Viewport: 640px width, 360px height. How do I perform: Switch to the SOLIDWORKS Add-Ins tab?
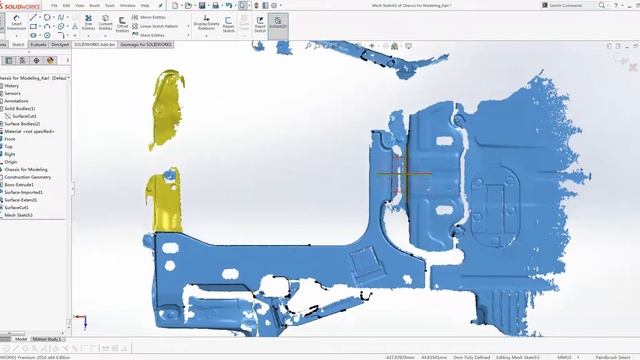pos(95,44)
